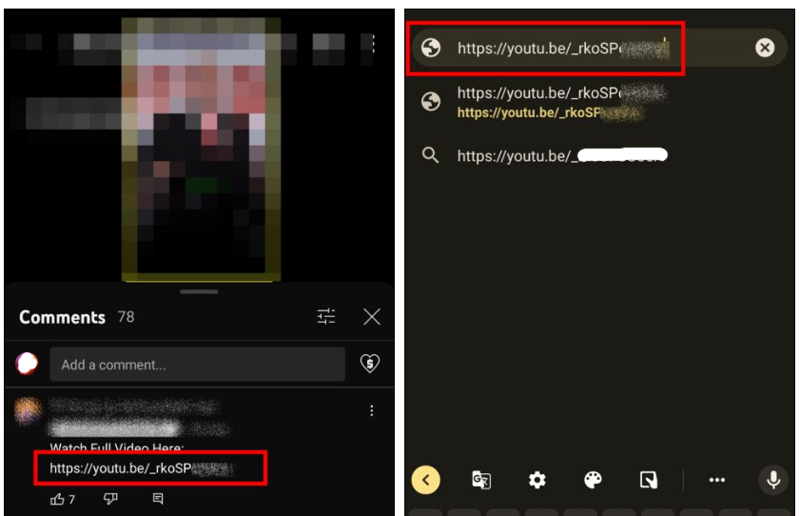800x516 pixels.
Task: Clear the address bar with X button
Action: click(x=764, y=48)
